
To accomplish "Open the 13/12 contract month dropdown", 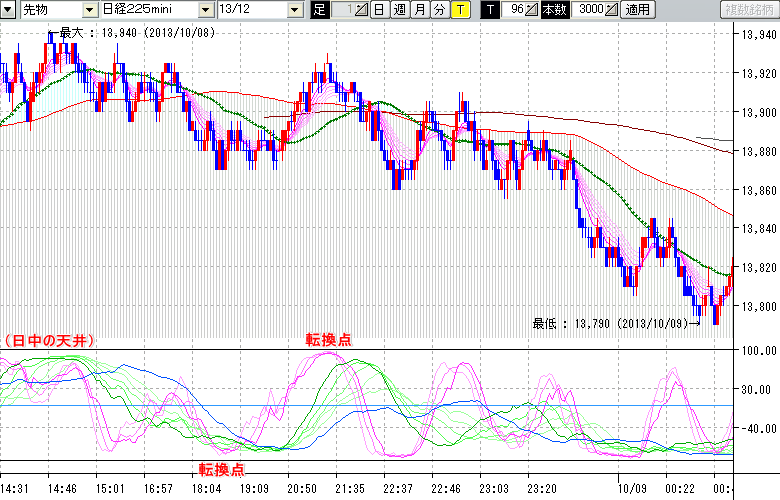I will (294, 10).
